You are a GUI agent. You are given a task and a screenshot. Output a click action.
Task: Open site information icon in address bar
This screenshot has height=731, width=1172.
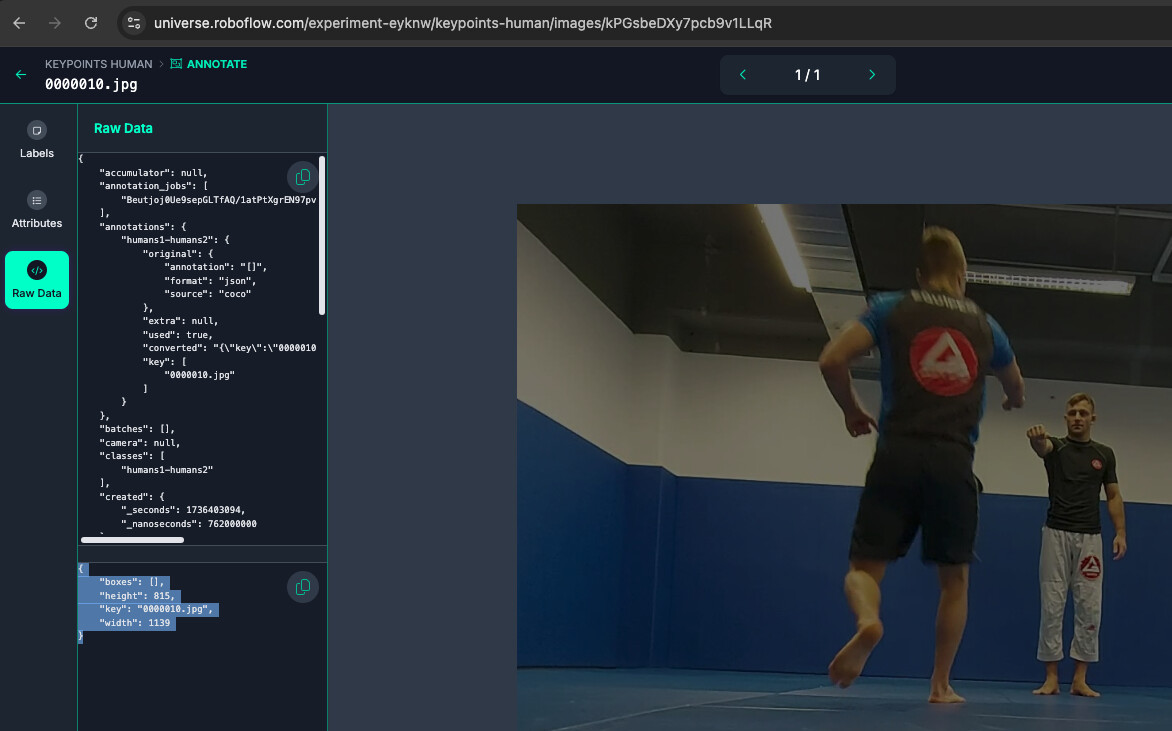pyautogui.click(x=135, y=23)
